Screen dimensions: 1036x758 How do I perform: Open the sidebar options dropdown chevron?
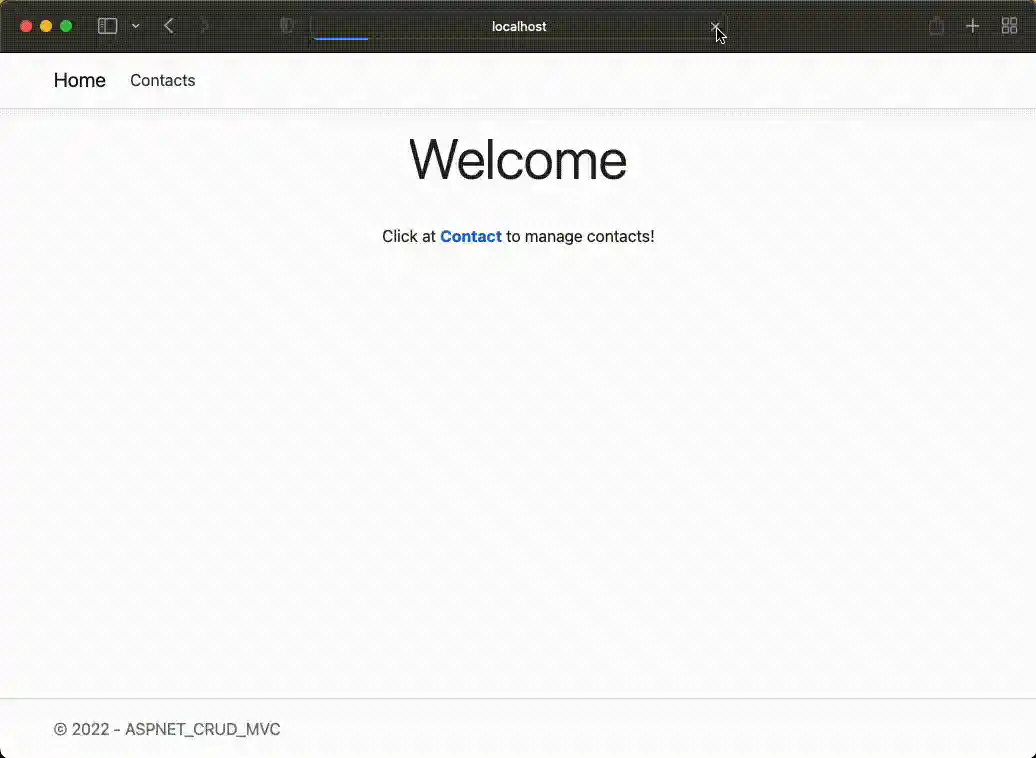click(x=135, y=26)
